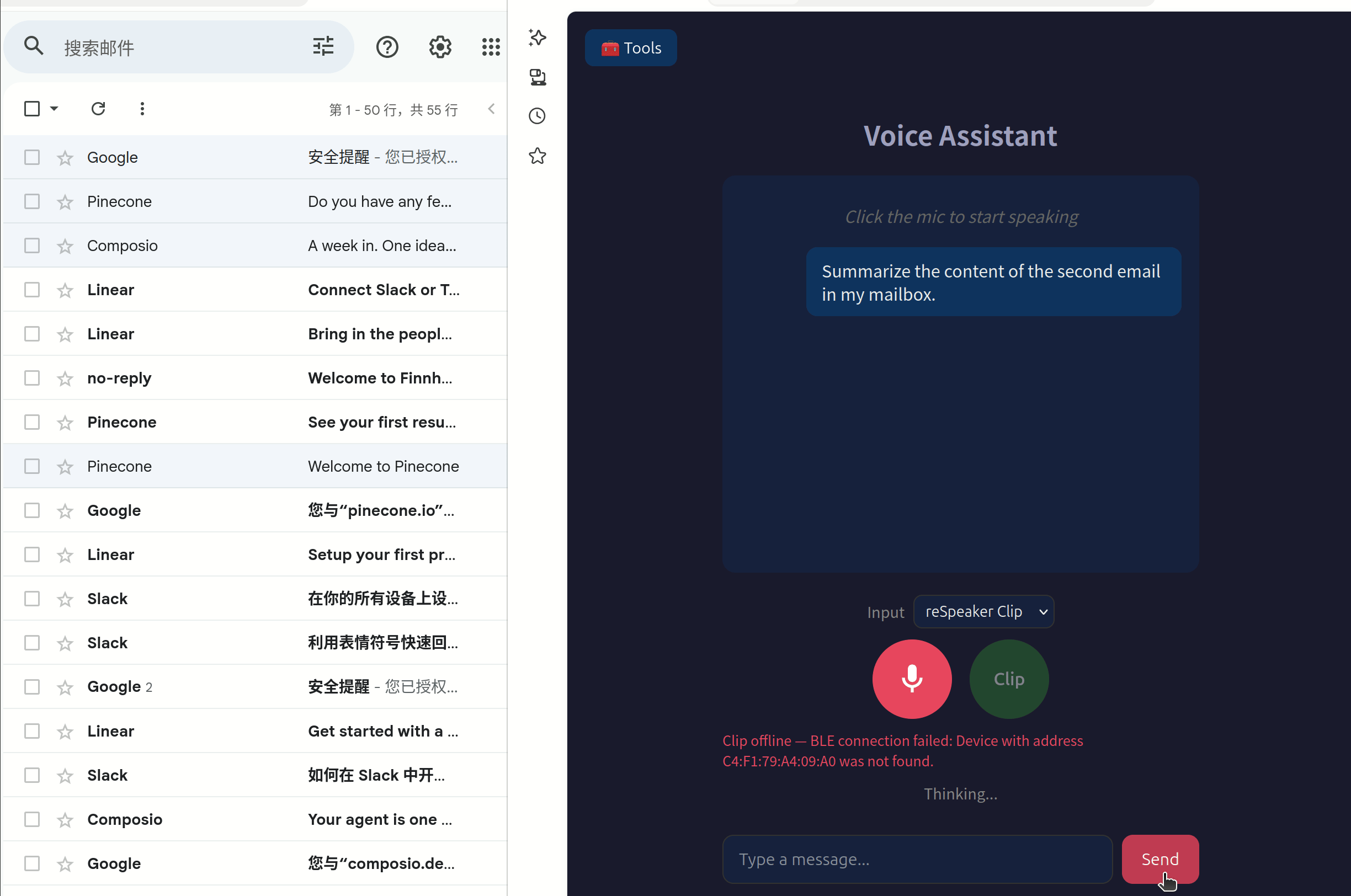Click the green Clip button
The width and height of the screenshot is (1351, 896).
(x=1009, y=679)
